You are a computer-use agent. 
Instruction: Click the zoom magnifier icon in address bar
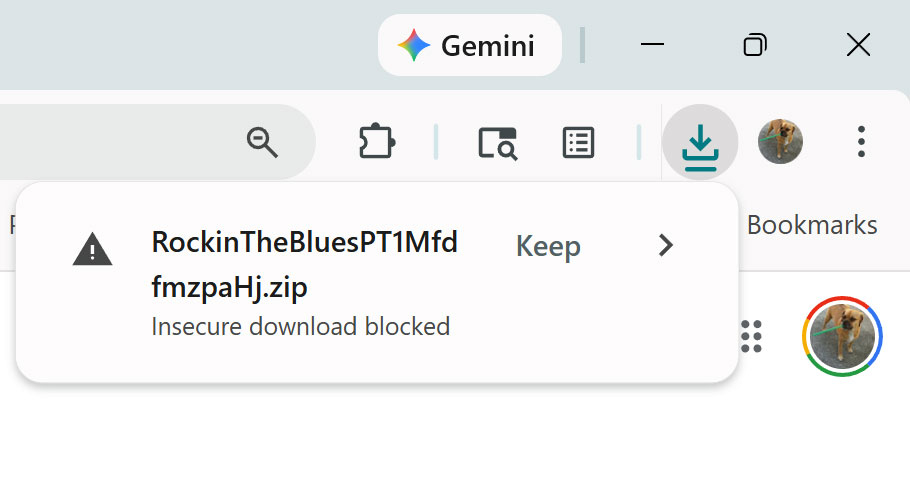[262, 142]
